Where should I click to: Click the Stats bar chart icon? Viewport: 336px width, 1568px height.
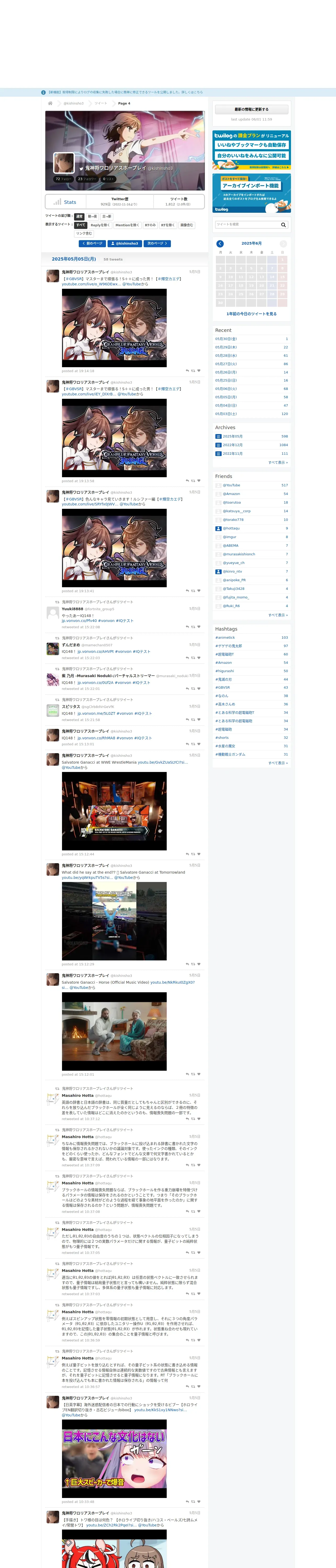(x=57, y=201)
